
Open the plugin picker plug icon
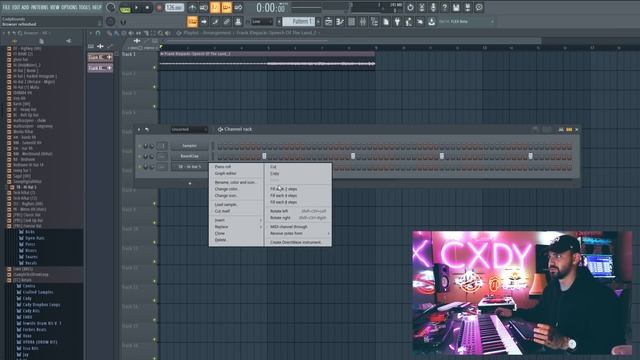pos(397,22)
